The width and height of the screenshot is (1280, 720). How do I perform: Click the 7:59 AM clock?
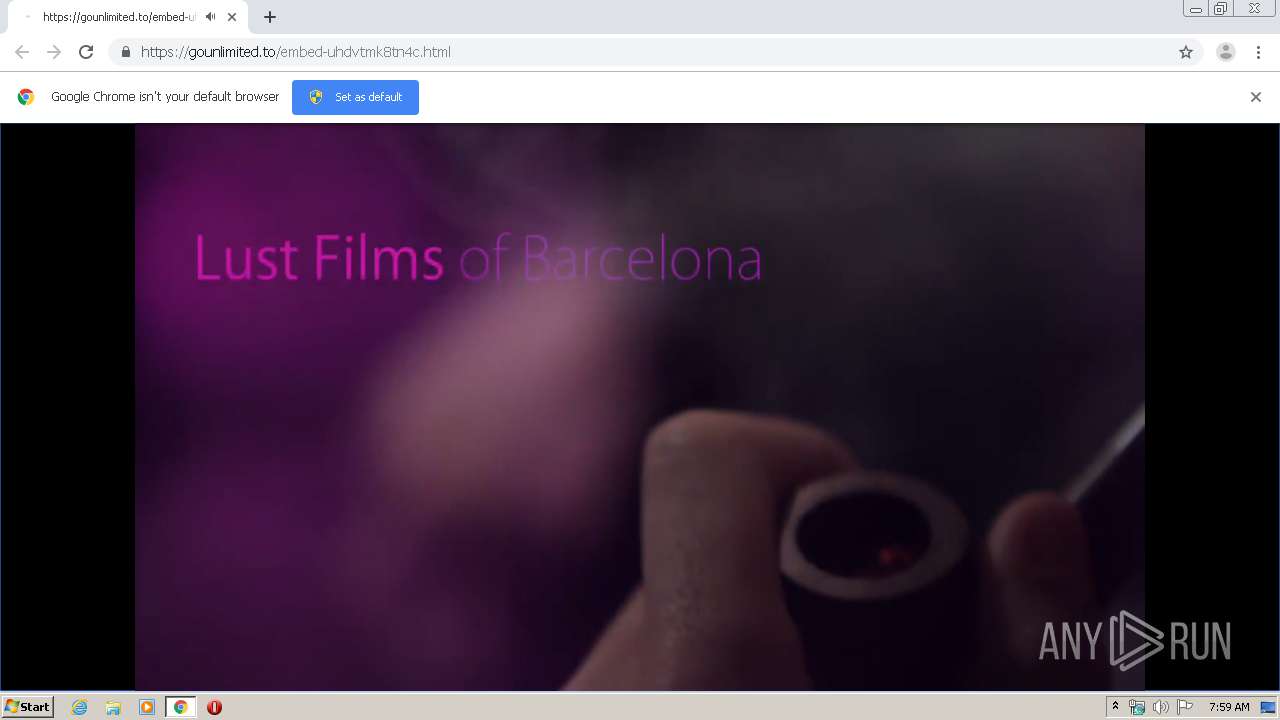tap(1229, 707)
